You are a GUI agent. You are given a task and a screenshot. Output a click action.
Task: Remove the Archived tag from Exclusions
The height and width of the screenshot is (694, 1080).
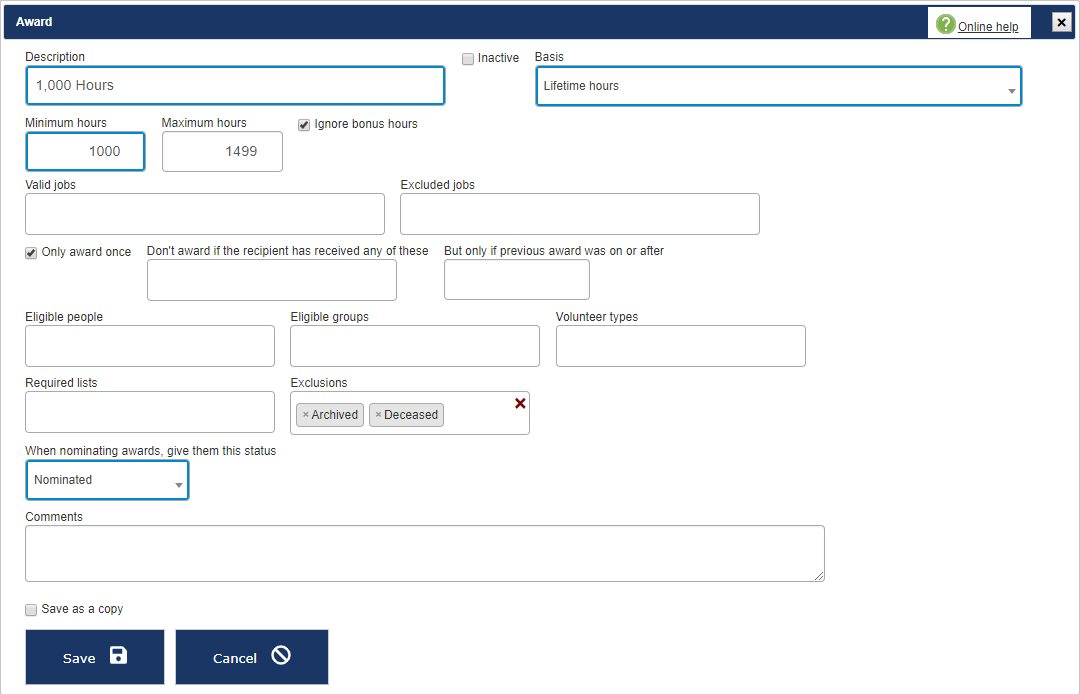305,415
